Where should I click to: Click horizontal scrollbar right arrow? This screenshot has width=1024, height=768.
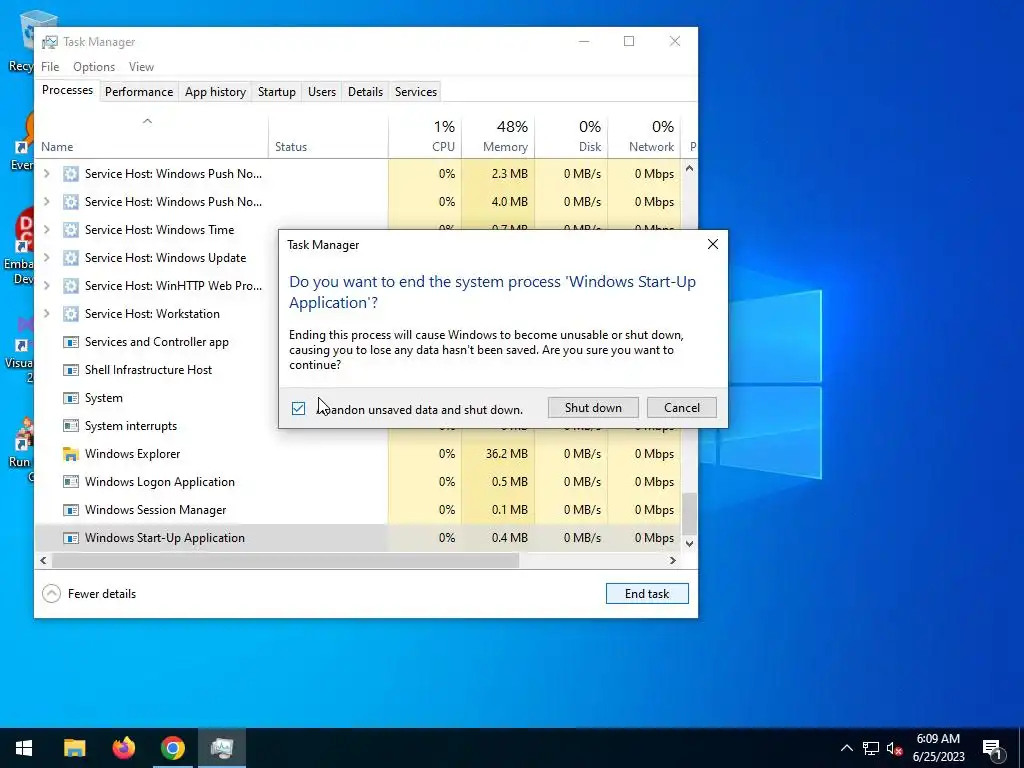point(673,560)
